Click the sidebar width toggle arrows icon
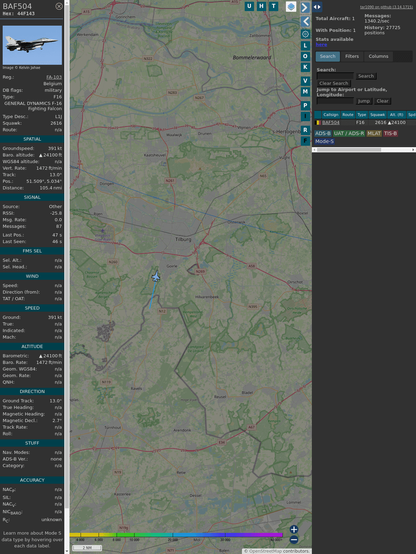 [x=317, y=7]
